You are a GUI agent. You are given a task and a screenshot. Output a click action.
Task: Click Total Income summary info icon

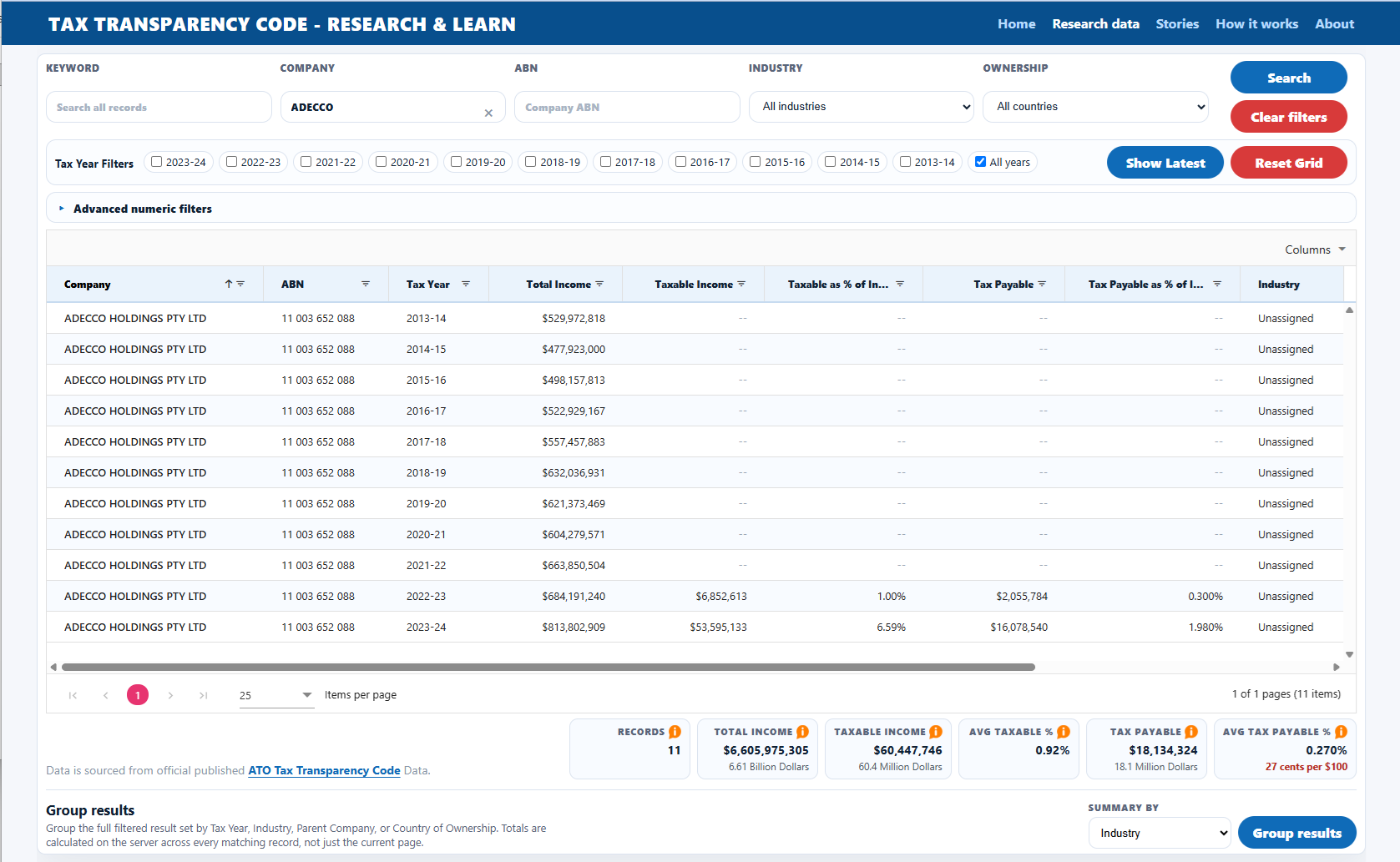802,732
